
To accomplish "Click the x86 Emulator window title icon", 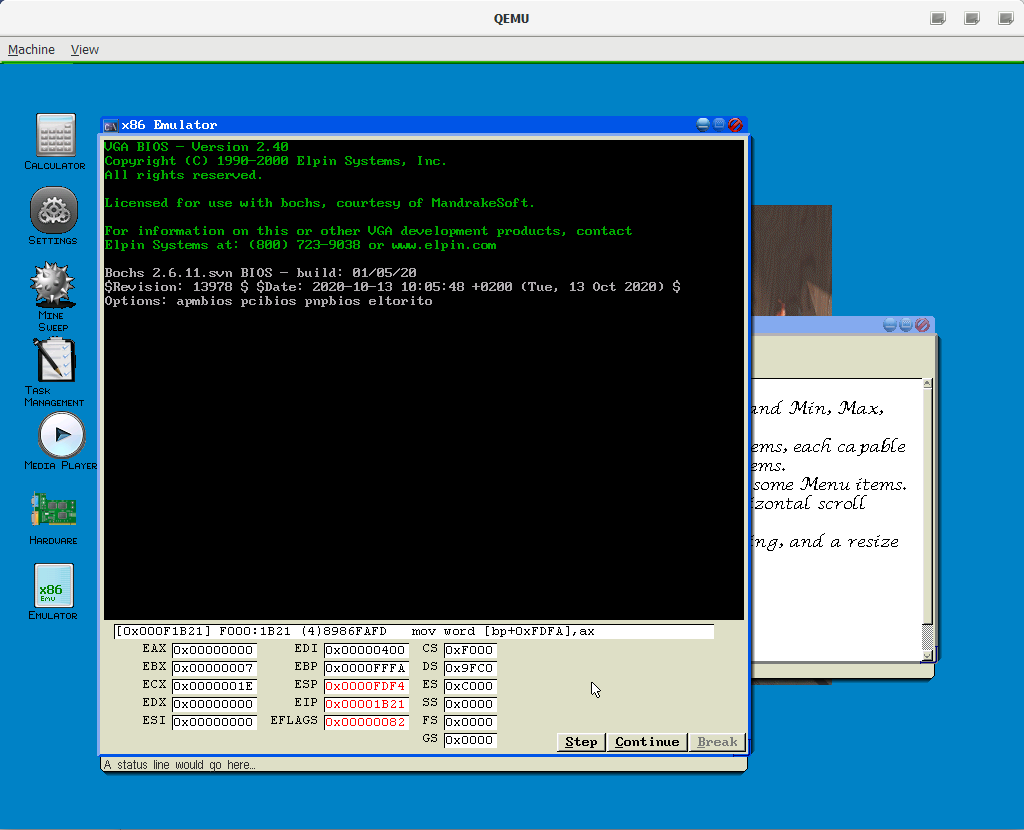I will pos(110,125).
